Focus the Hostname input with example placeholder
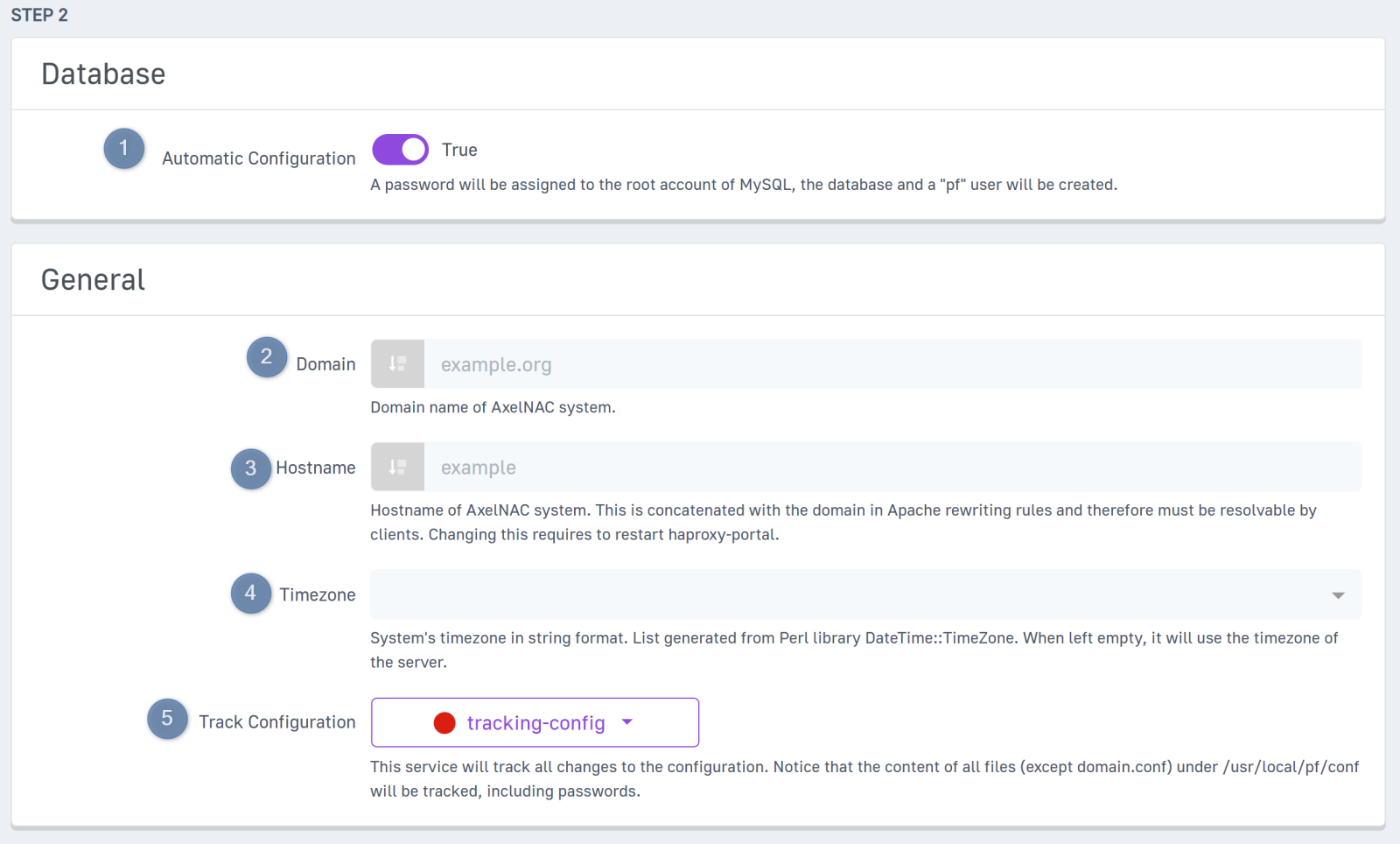 coord(891,468)
